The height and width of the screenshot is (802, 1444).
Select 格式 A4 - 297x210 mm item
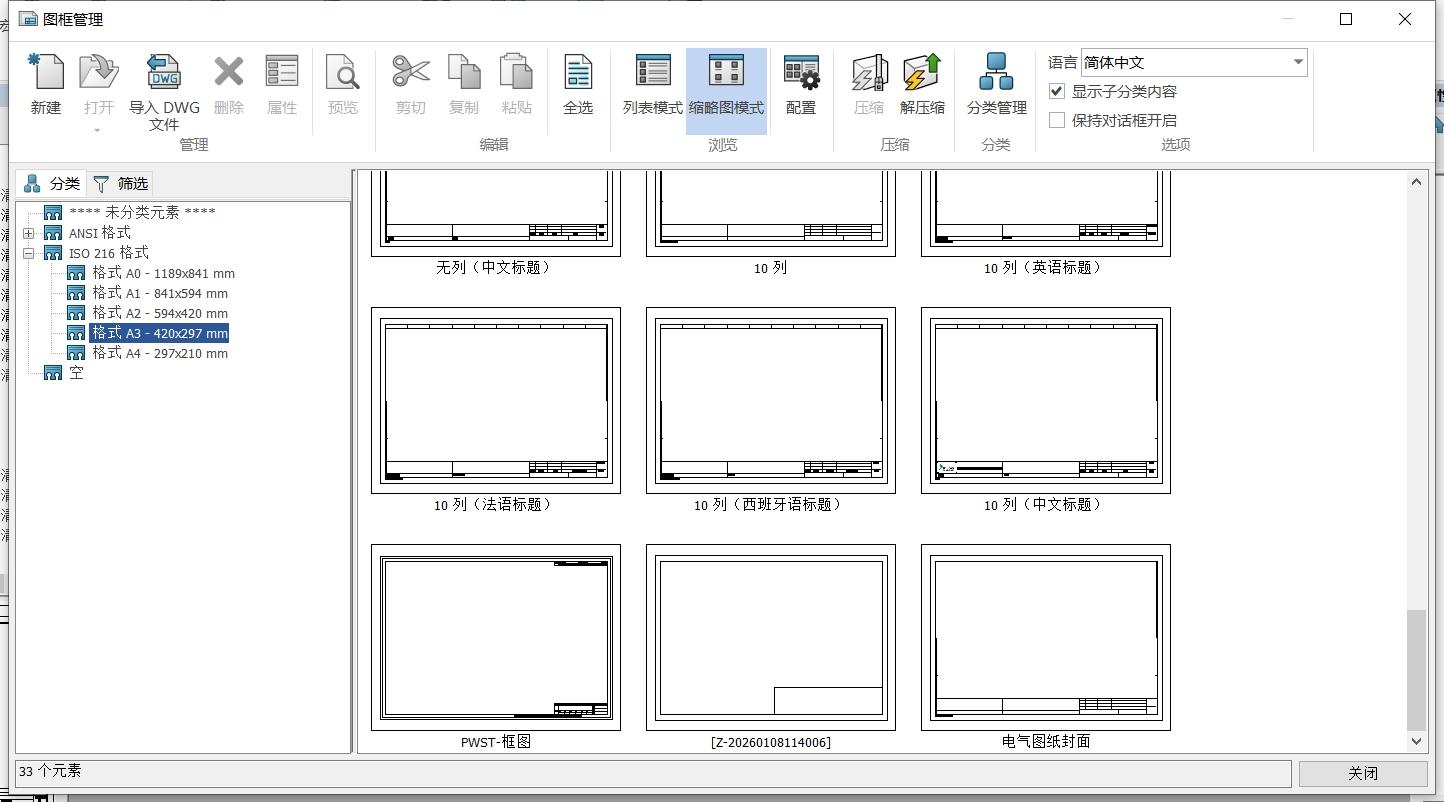(x=159, y=353)
